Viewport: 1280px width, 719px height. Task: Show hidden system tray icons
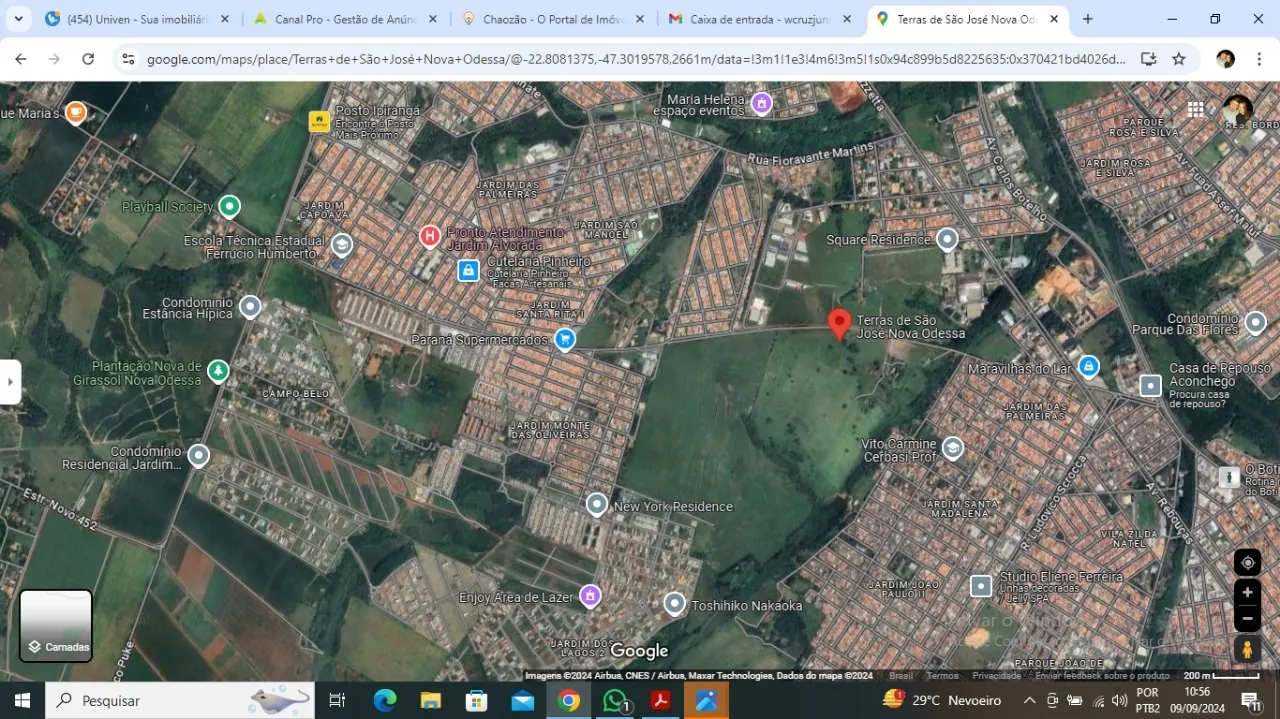coord(1029,701)
